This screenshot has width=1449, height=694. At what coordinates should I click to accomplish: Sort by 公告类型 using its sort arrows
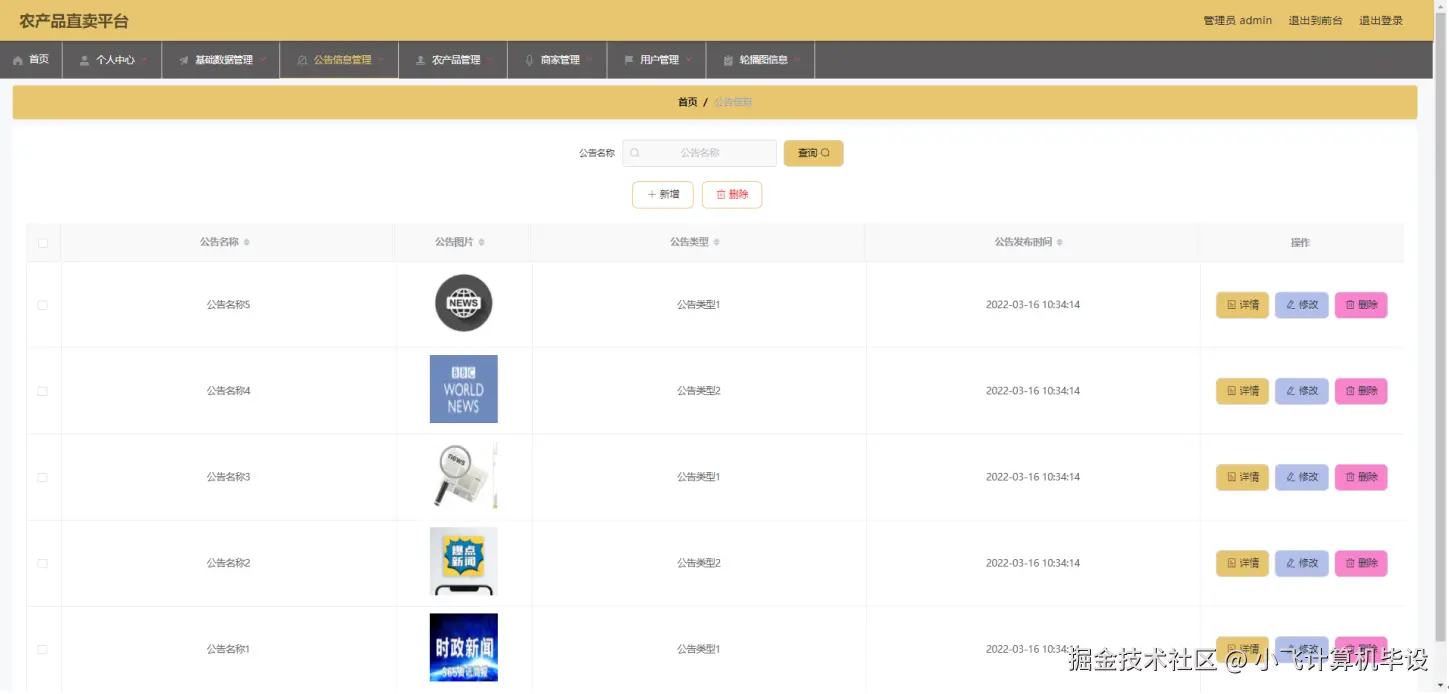pyautogui.click(x=717, y=242)
